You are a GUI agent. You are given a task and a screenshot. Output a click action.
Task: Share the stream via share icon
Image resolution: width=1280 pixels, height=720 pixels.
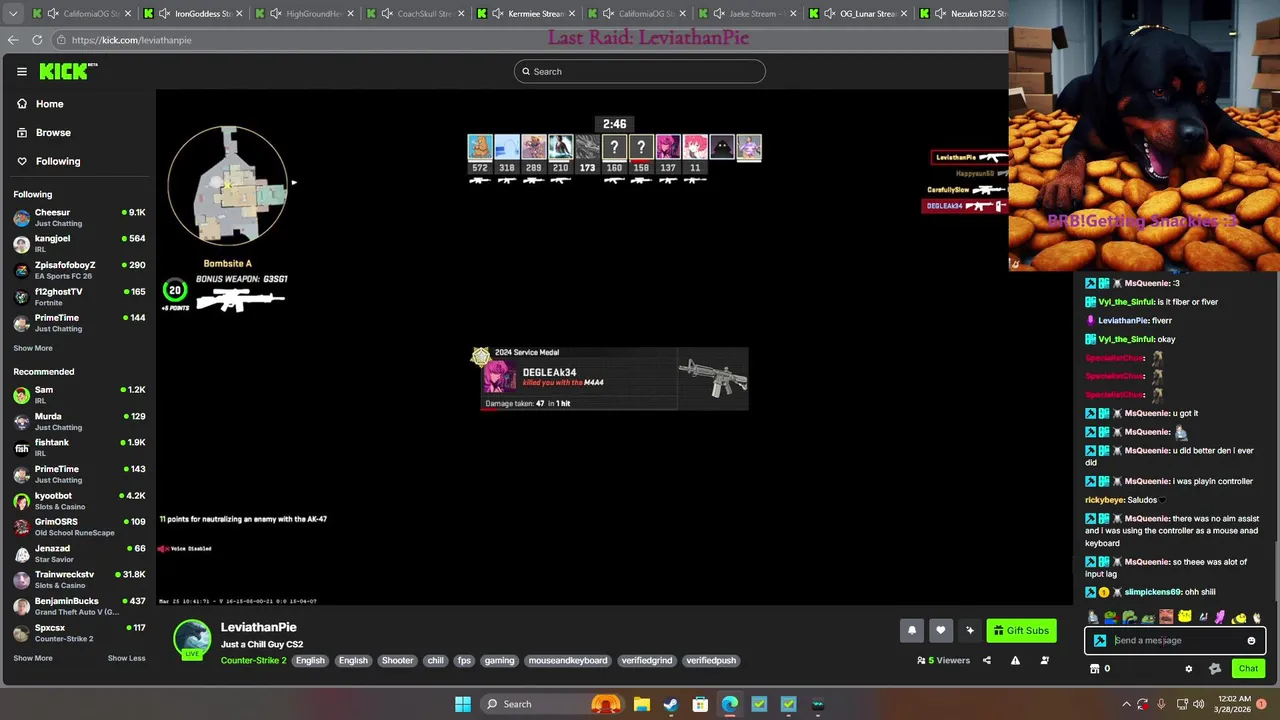987,660
